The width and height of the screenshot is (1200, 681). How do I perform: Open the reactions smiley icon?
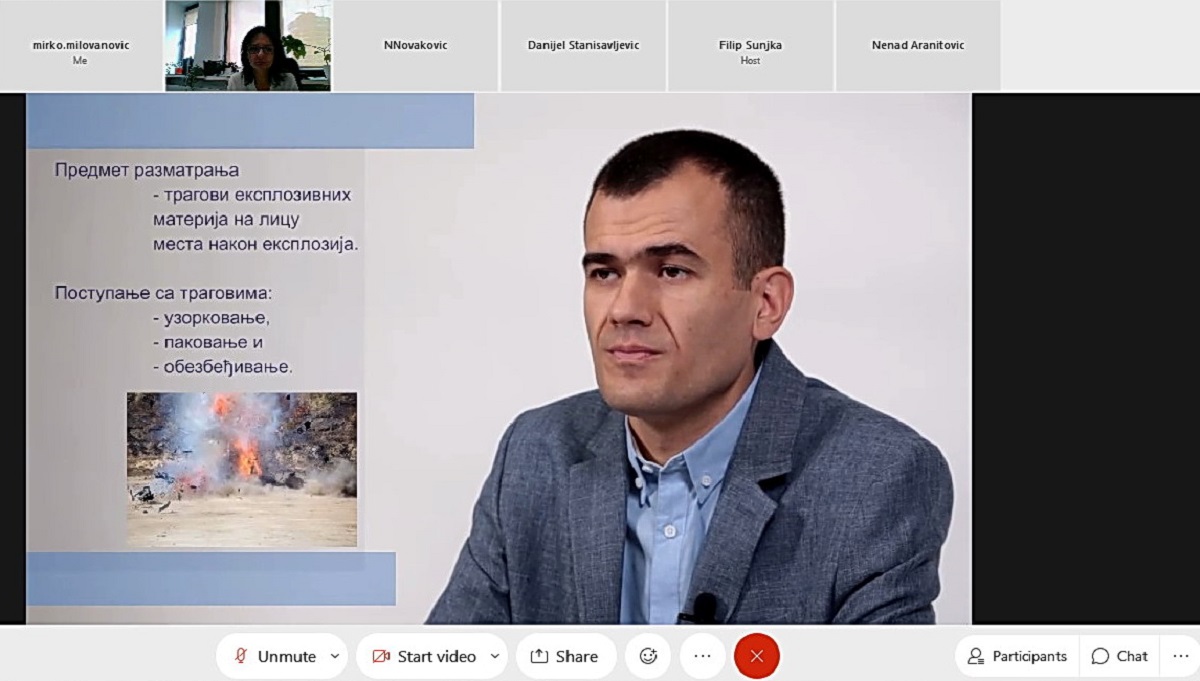[648, 656]
